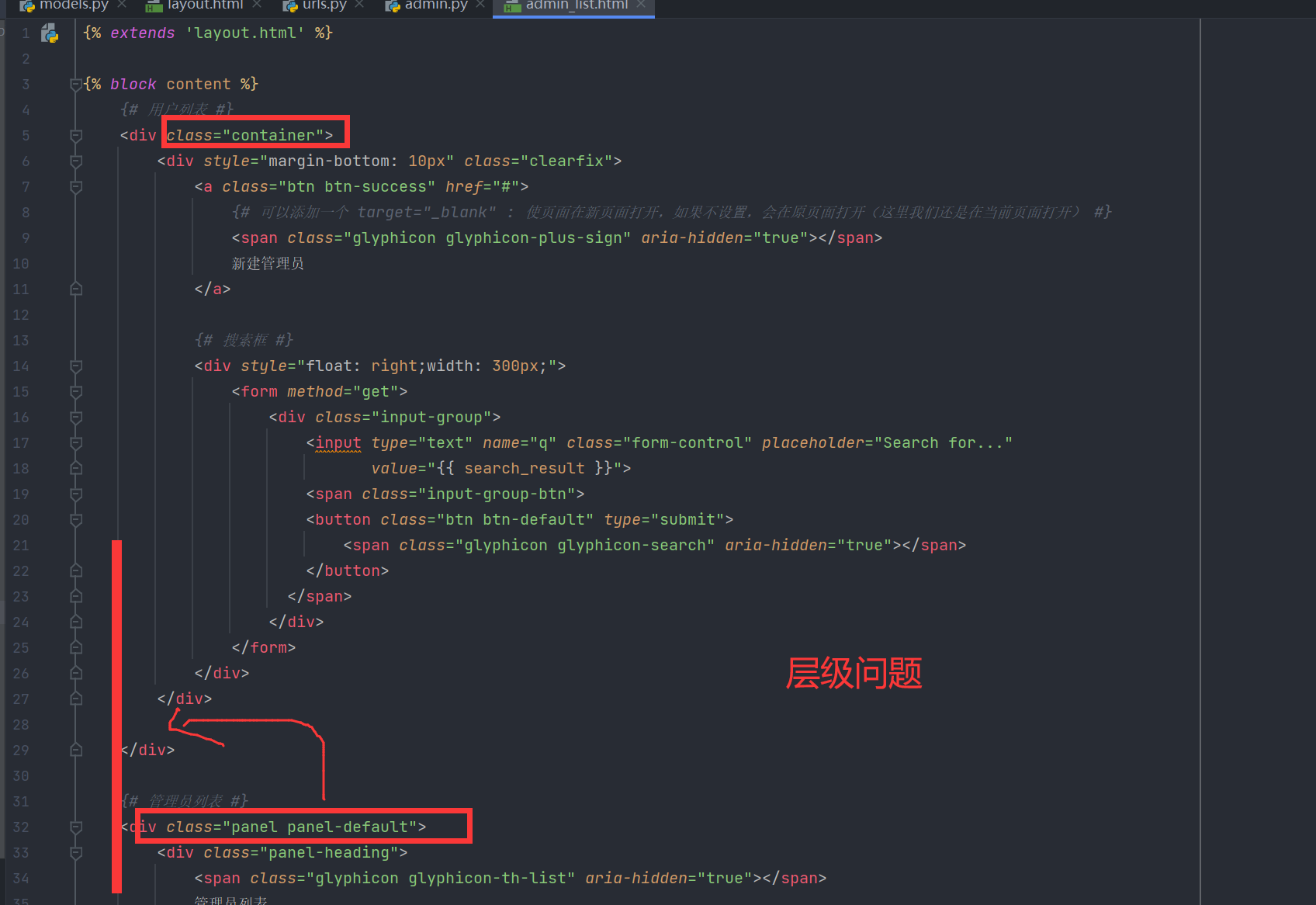Click the glyphicon-search class text
Screen dimensions: 1316x905
pos(632,546)
